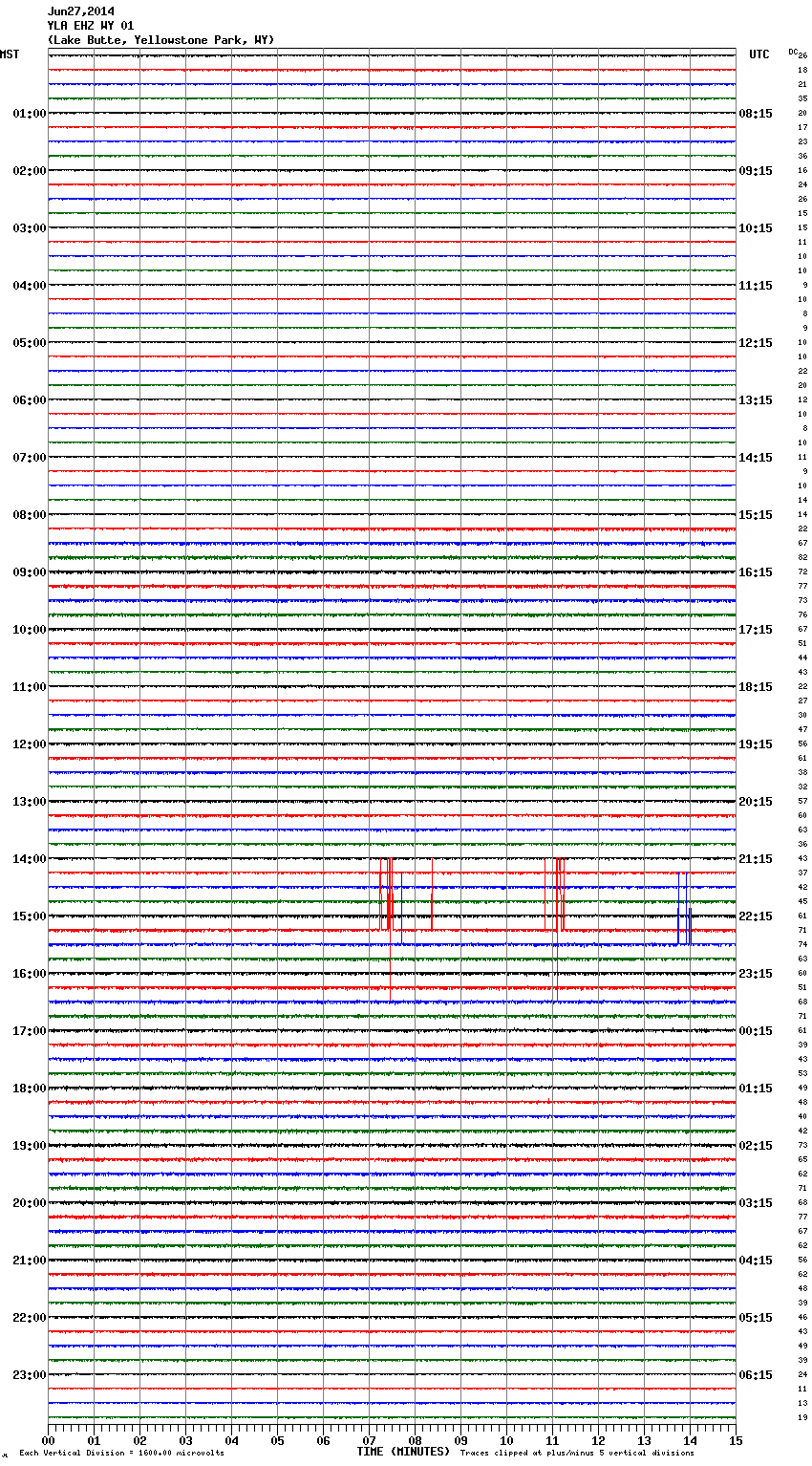Click the Lake Butte, Yellowstone Park location text
This screenshot has height=1466, width=812.
tap(160, 40)
